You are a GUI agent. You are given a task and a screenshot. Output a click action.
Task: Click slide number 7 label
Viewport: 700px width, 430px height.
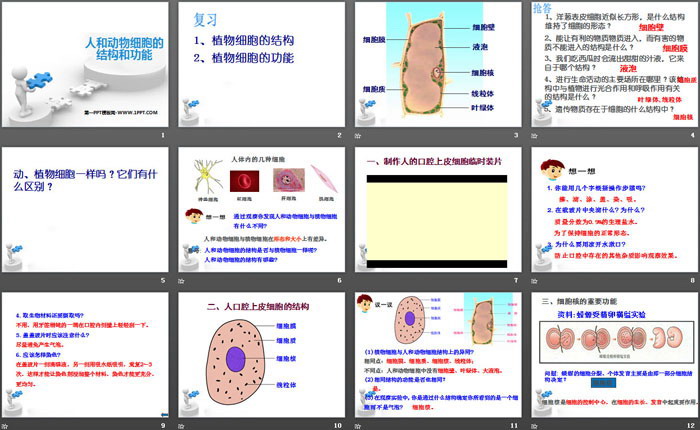pyautogui.click(x=516, y=280)
